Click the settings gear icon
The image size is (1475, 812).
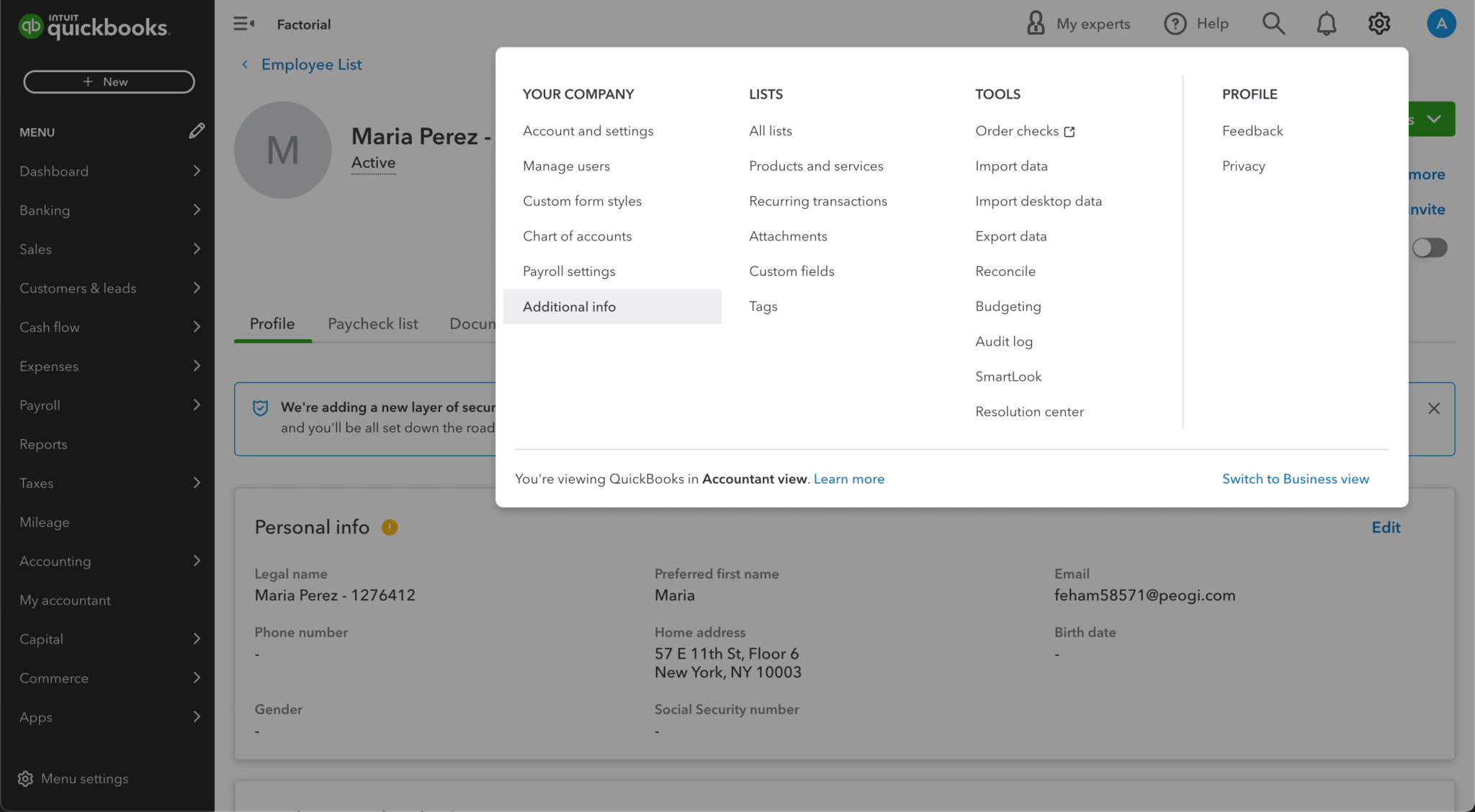1378,23
